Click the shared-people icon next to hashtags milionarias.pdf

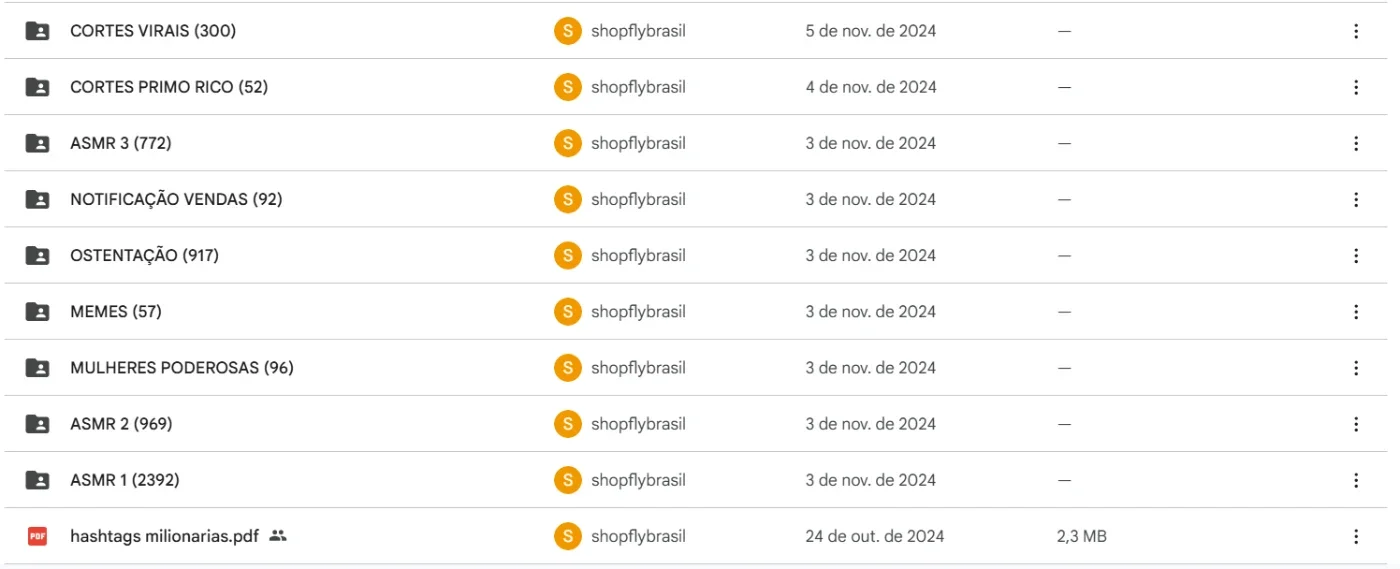[x=278, y=536]
